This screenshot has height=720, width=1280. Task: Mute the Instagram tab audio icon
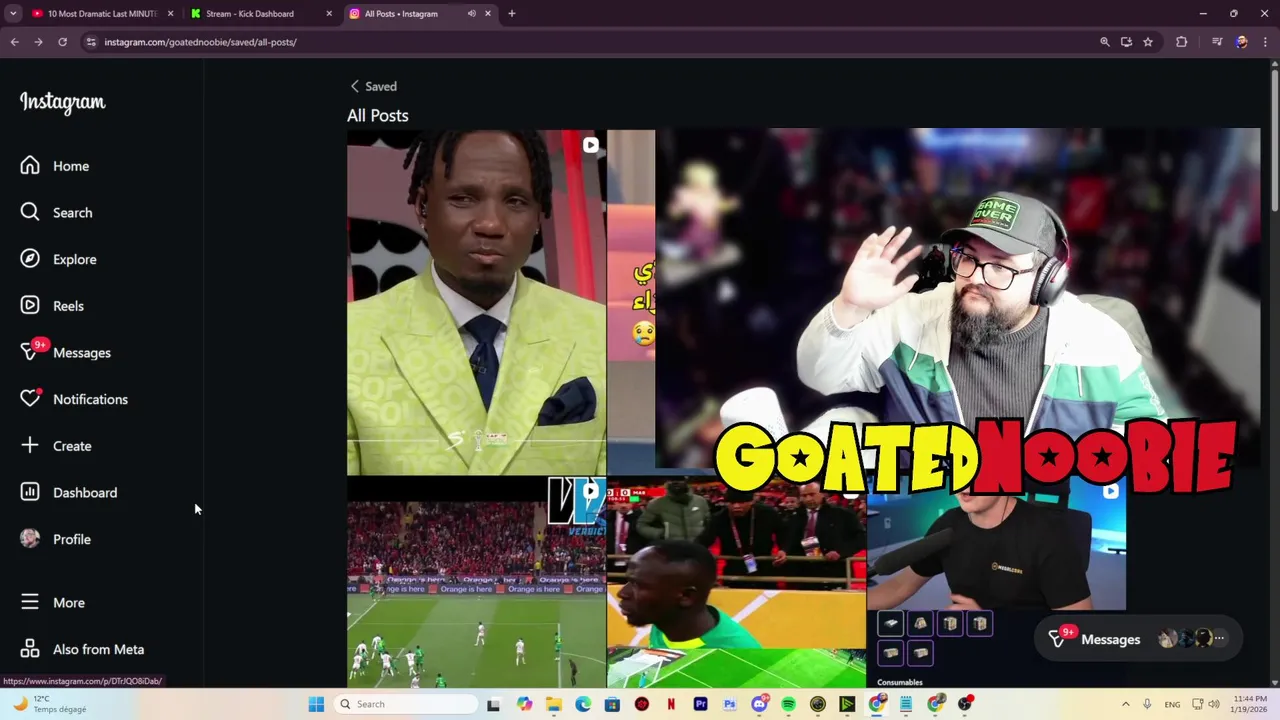click(472, 14)
